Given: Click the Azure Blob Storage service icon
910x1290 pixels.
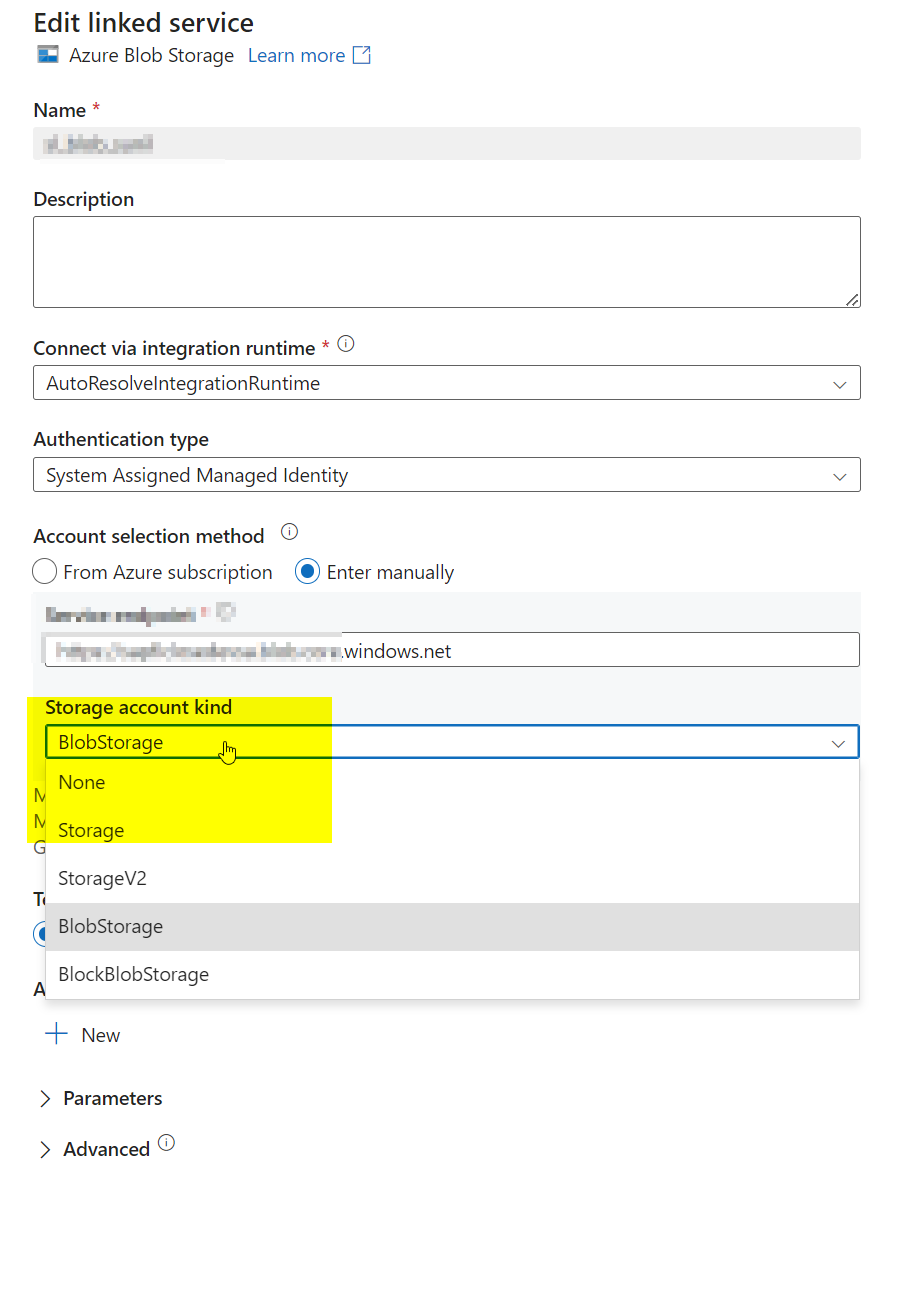Looking at the screenshot, I should point(47,56).
